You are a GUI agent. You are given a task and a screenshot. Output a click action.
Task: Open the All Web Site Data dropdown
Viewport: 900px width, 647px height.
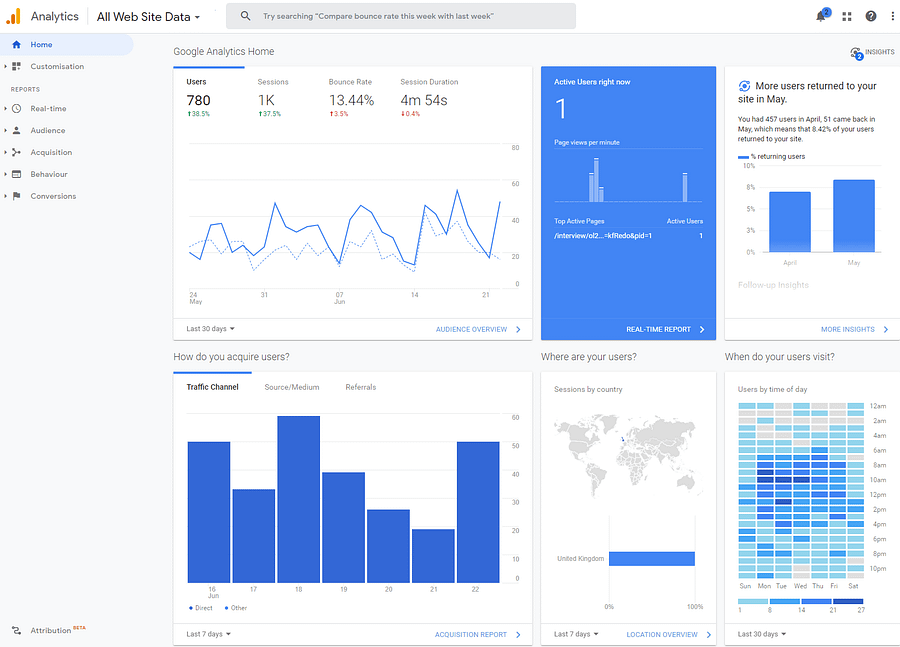coord(148,17)
